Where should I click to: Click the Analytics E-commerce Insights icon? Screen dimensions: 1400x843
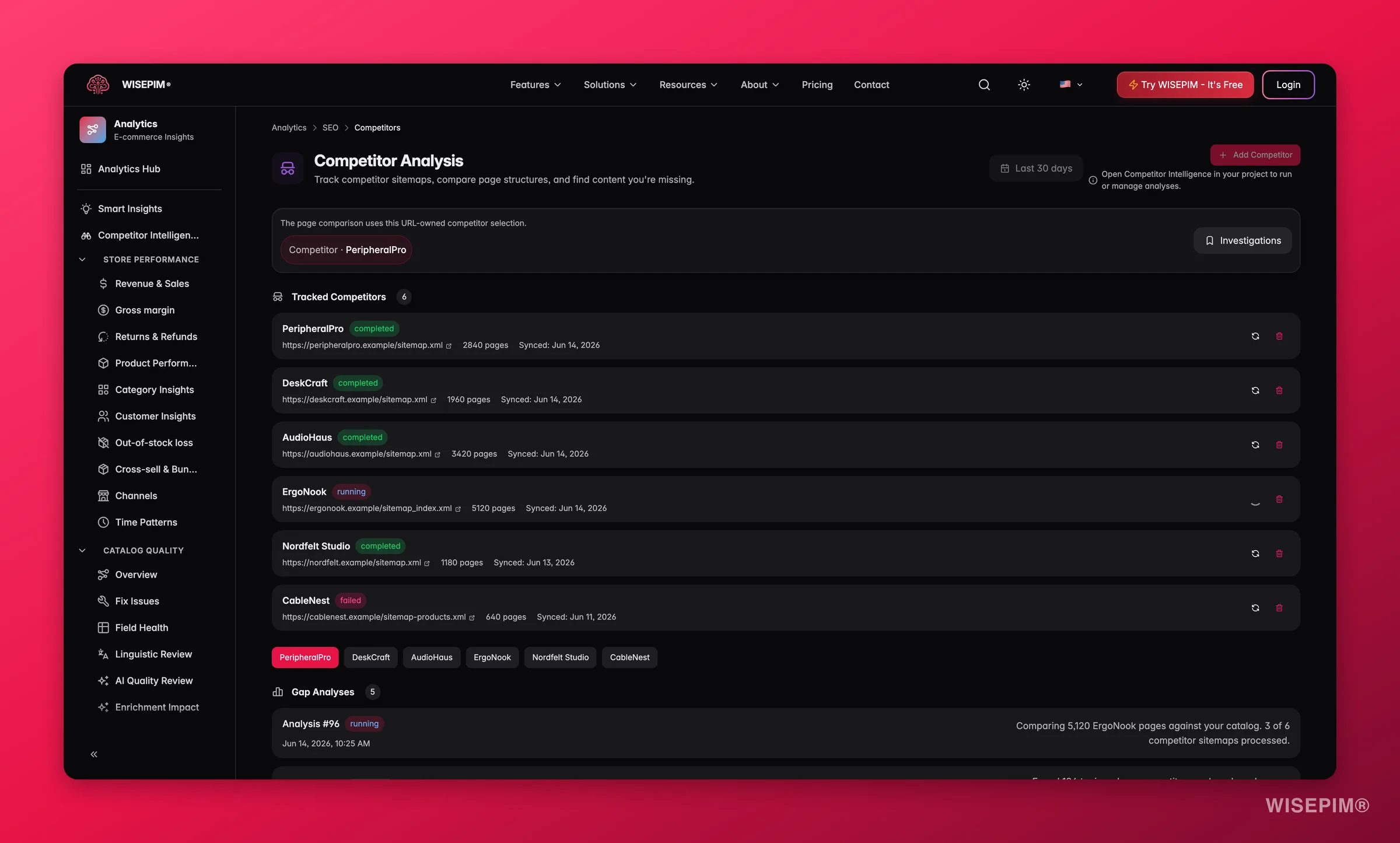[x=93, y=130]
